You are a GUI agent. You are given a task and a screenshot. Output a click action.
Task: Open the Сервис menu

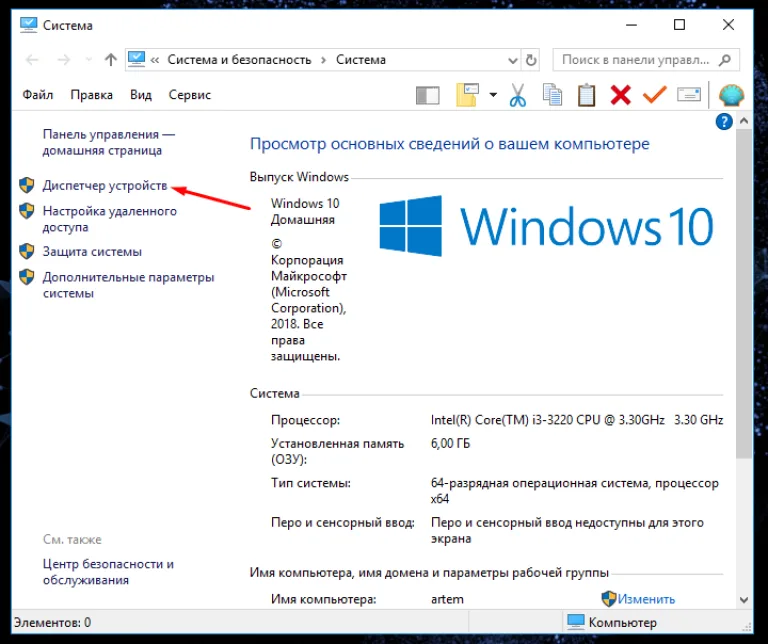(190, 95)
